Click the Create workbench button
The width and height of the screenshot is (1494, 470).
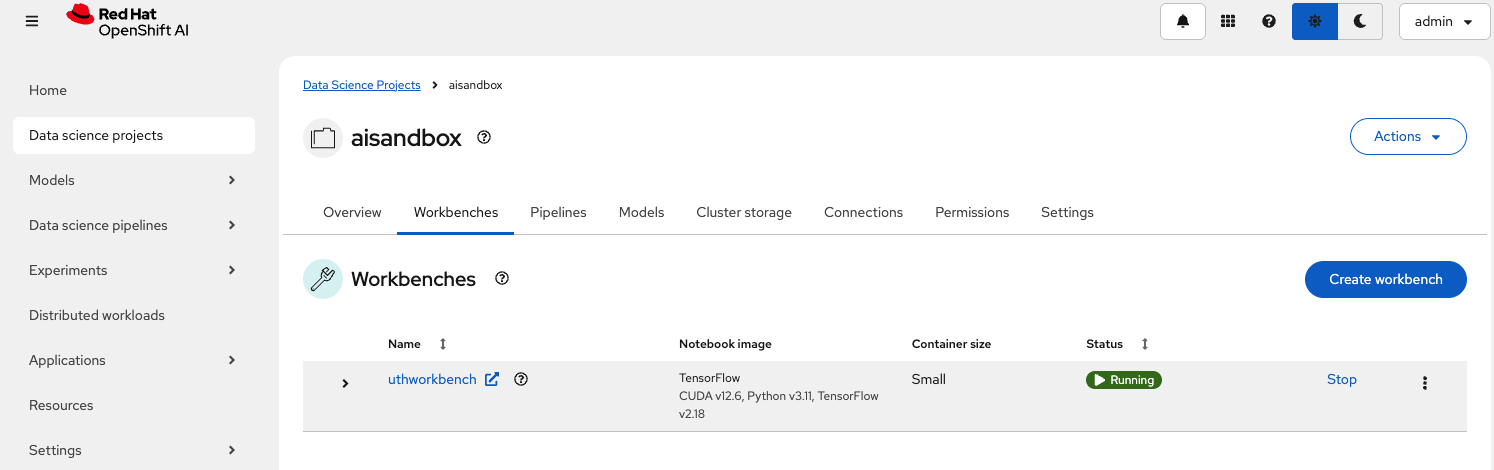click(x=1385, y=279)
